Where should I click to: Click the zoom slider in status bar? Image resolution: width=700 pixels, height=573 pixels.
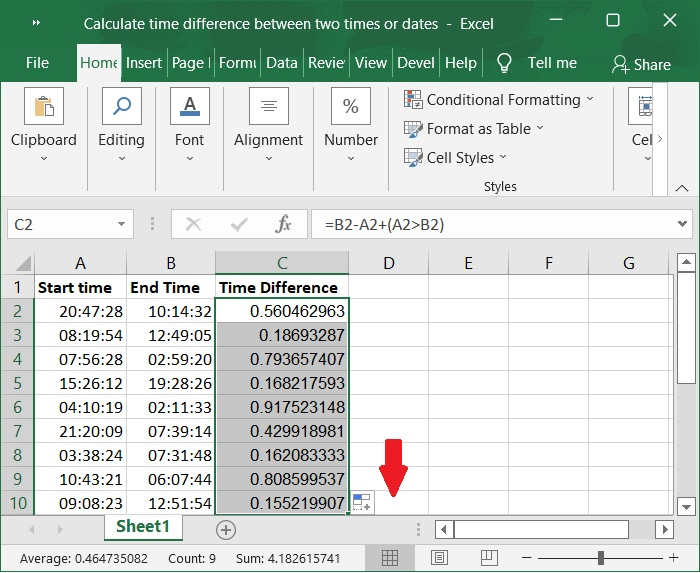tap(600, 557)
